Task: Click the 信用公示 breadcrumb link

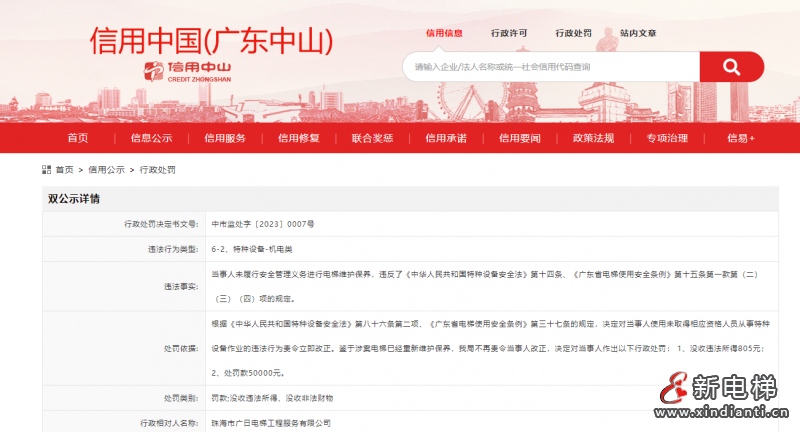Action: click(x=106, y=170)
